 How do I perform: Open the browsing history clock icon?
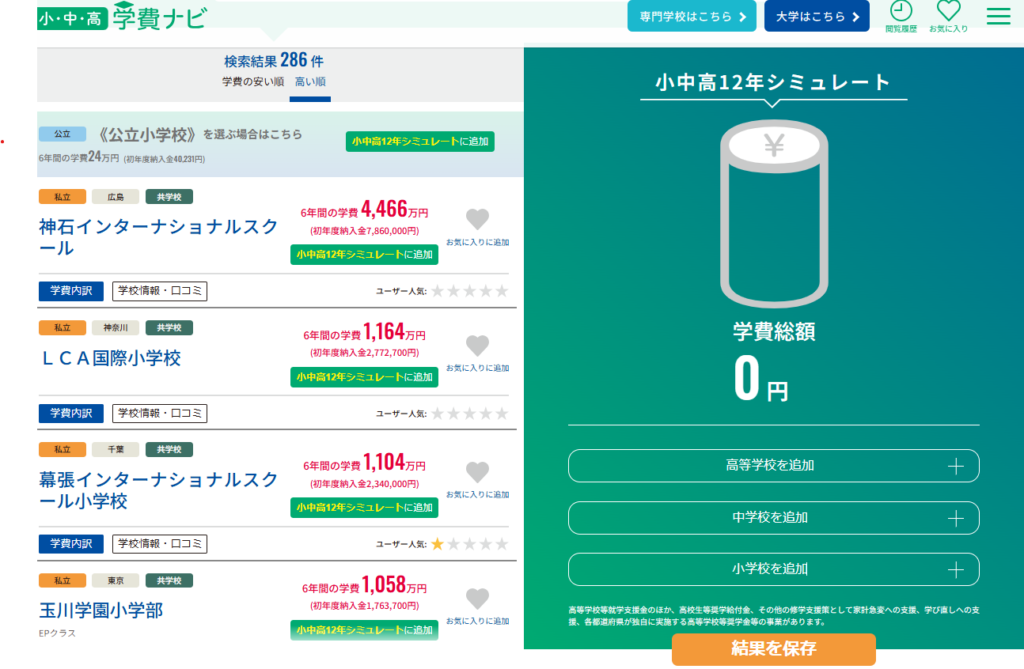tap(901, 16)
